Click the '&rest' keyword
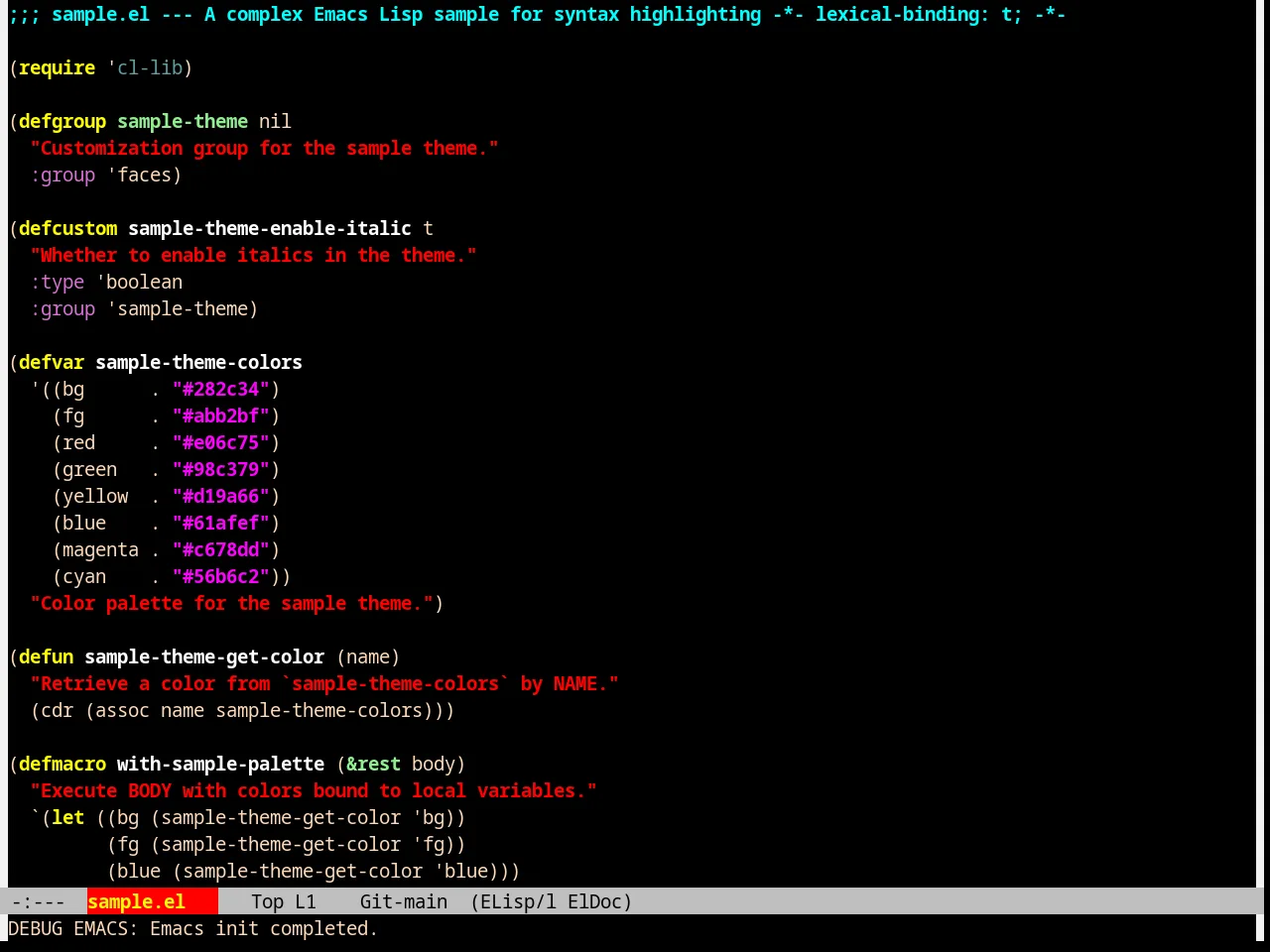 [373, 764]
